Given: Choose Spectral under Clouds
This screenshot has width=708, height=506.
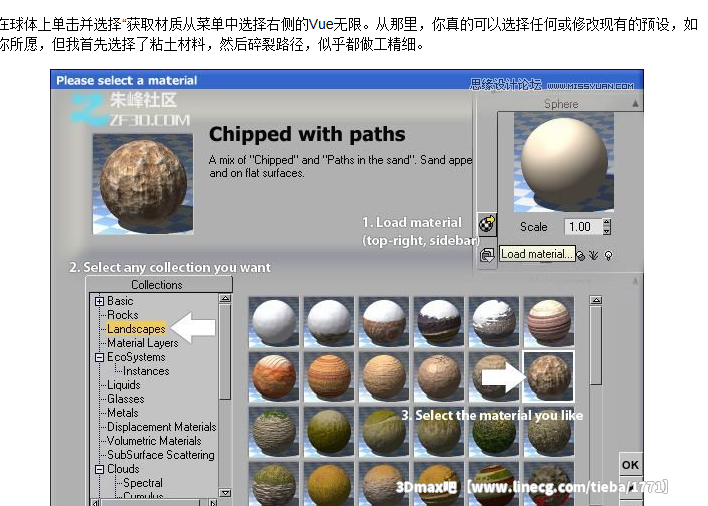Looking at the screenshot, I should 143,483.
